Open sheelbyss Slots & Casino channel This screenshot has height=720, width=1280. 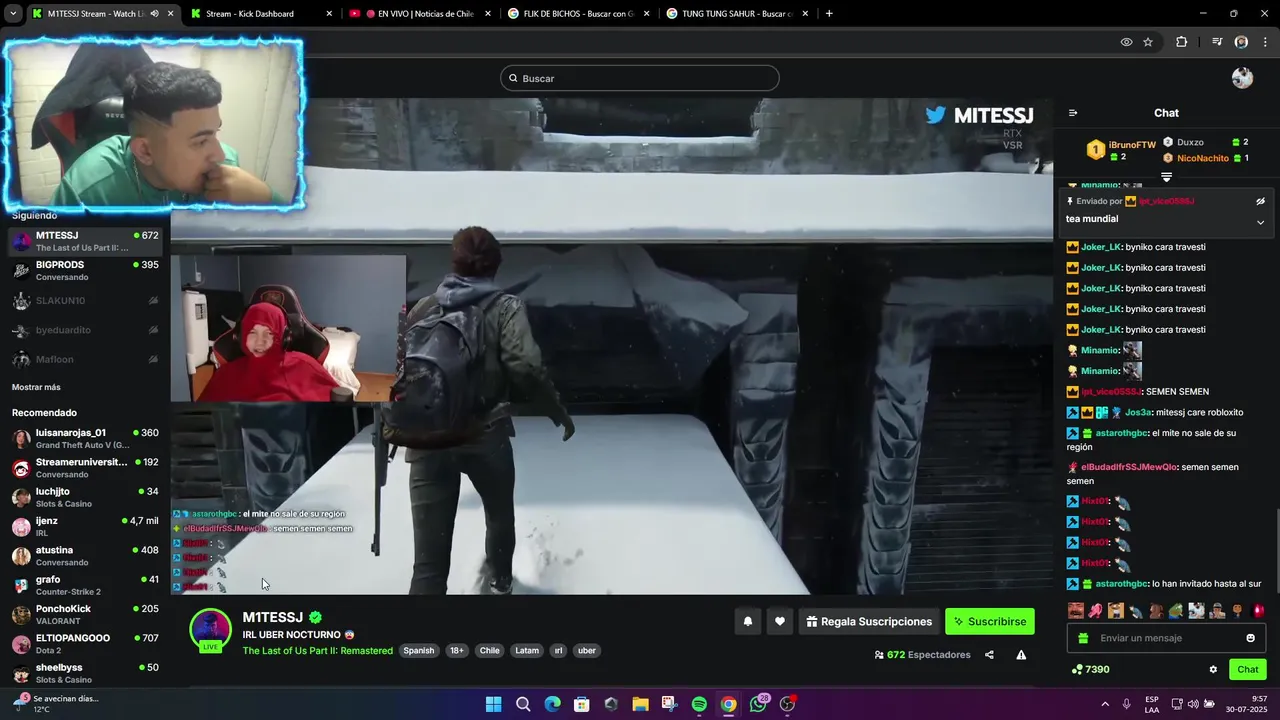85,673
